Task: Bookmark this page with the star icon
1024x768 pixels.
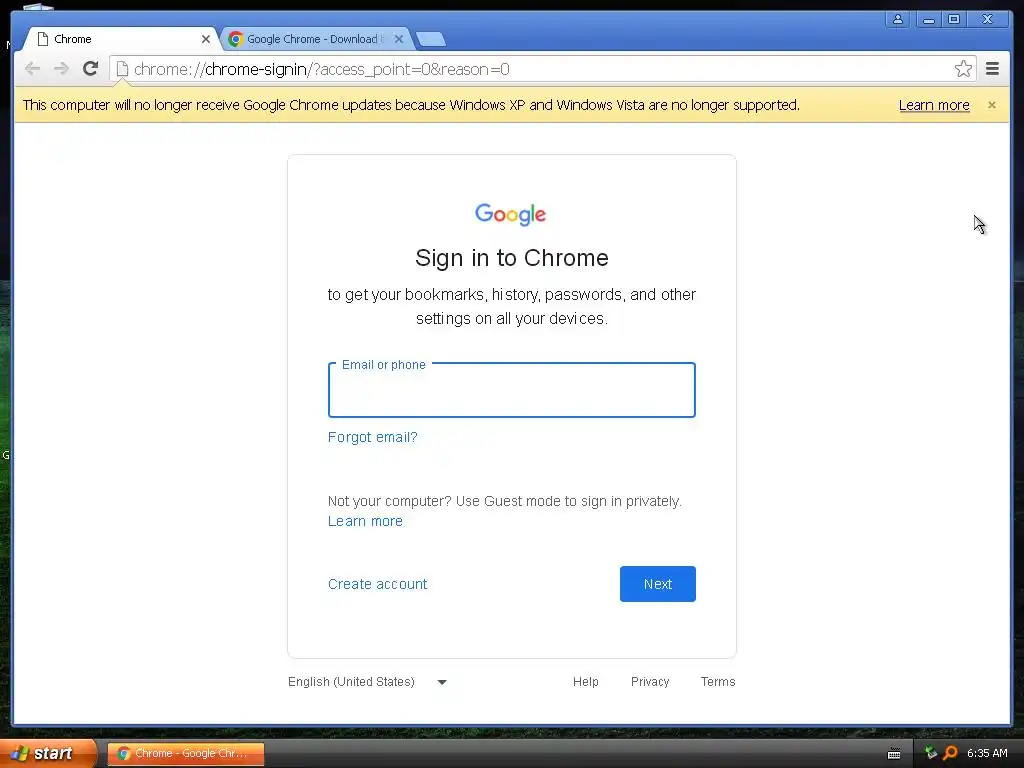Action: point(963,69)
